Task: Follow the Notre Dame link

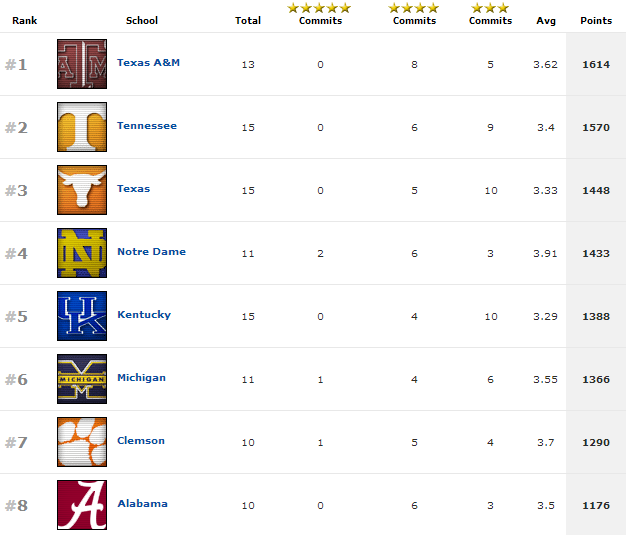Action: 151,252
